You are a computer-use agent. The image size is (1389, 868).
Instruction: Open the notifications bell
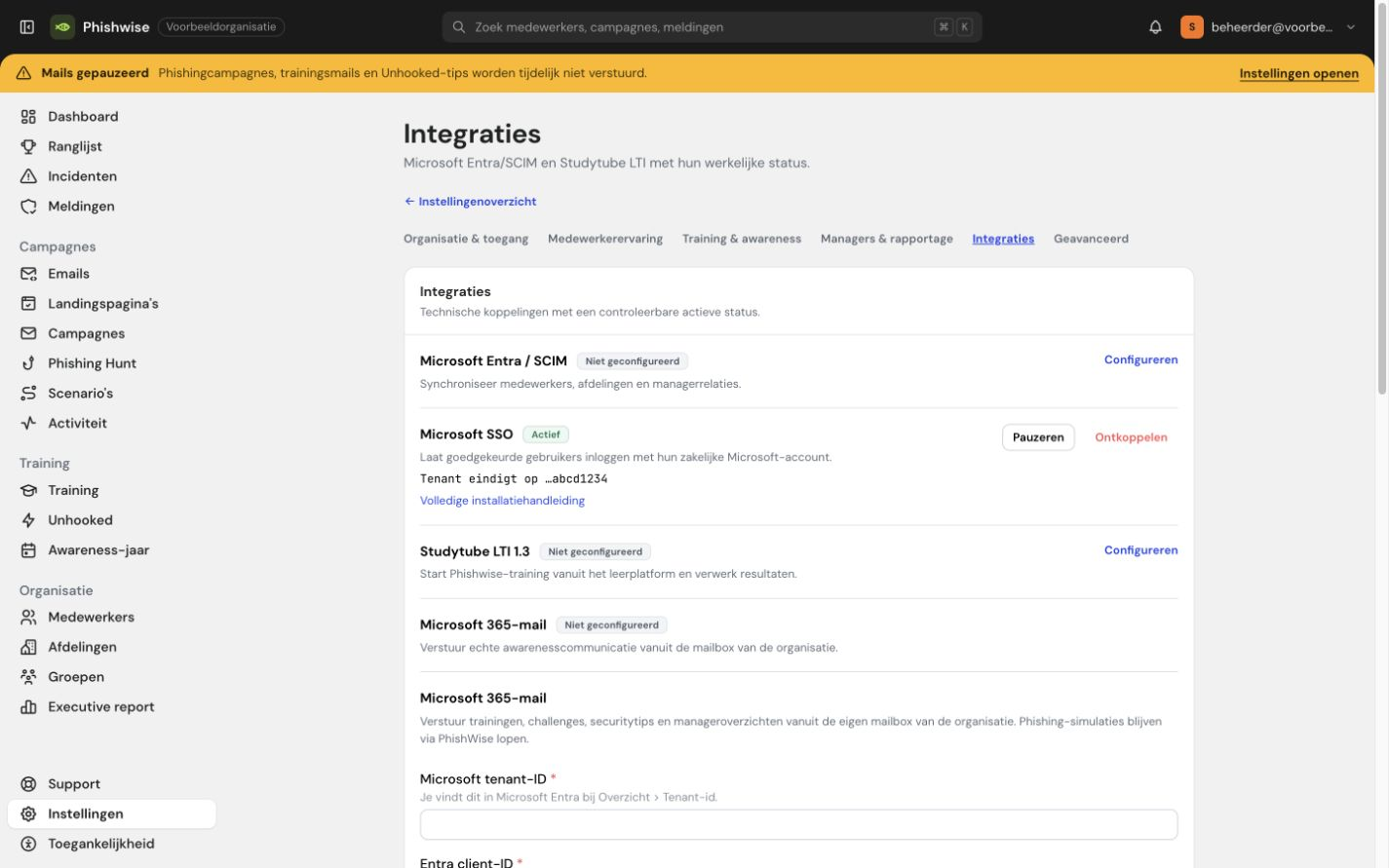tap(1155, 27)
